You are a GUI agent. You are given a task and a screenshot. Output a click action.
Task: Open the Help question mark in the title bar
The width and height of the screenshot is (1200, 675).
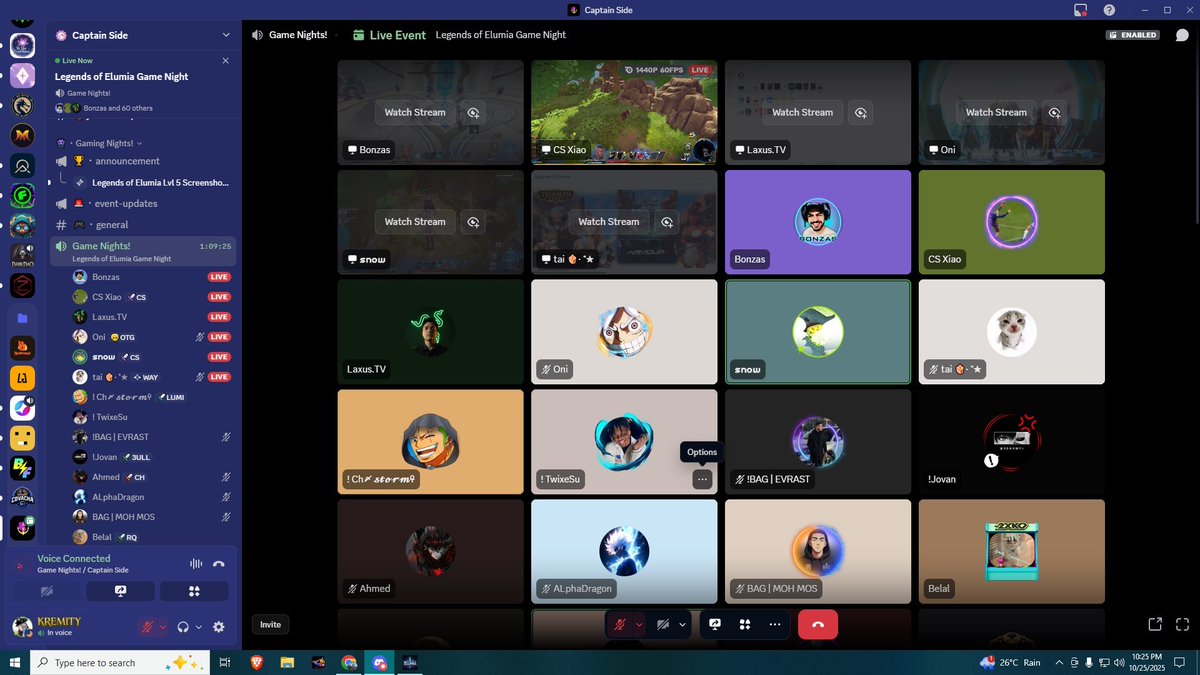coord(1109,10)
